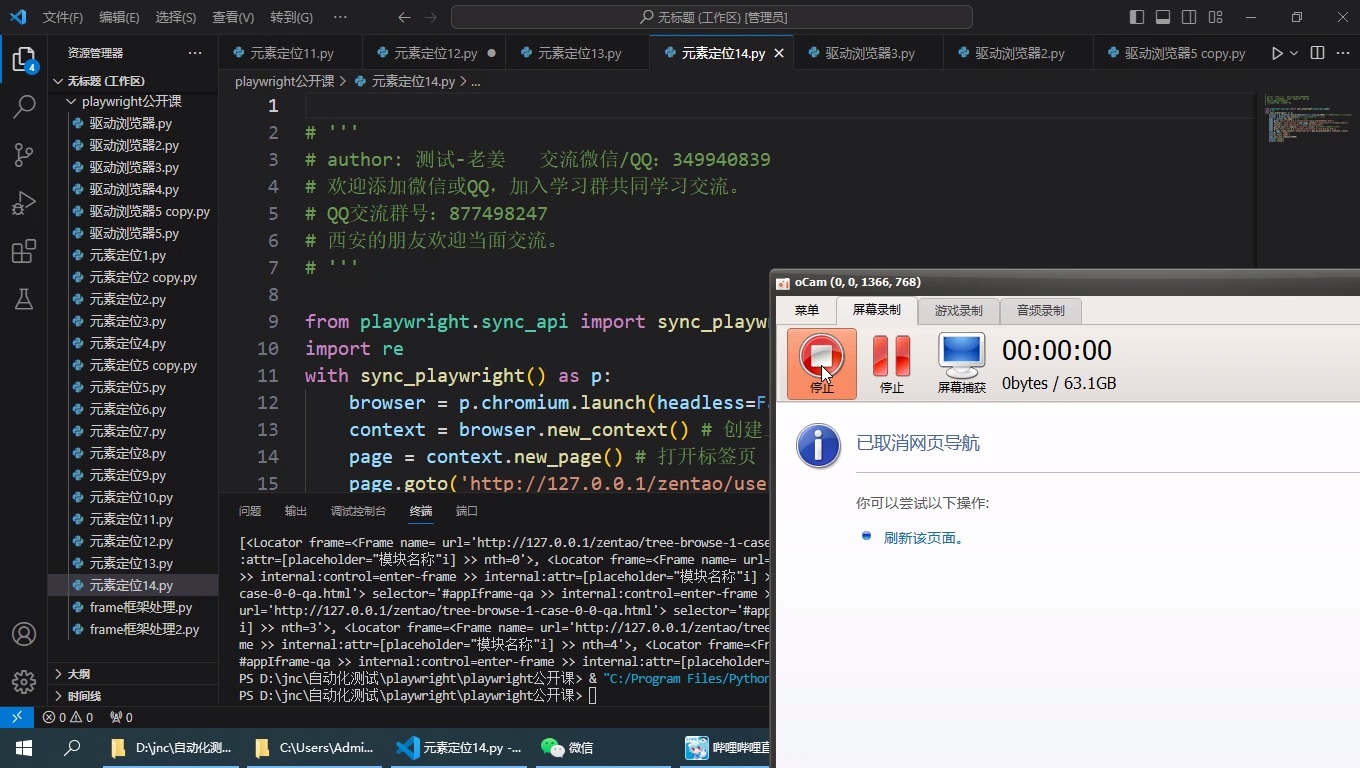
Task: Open the Source Control view
Action: point(24,155)
